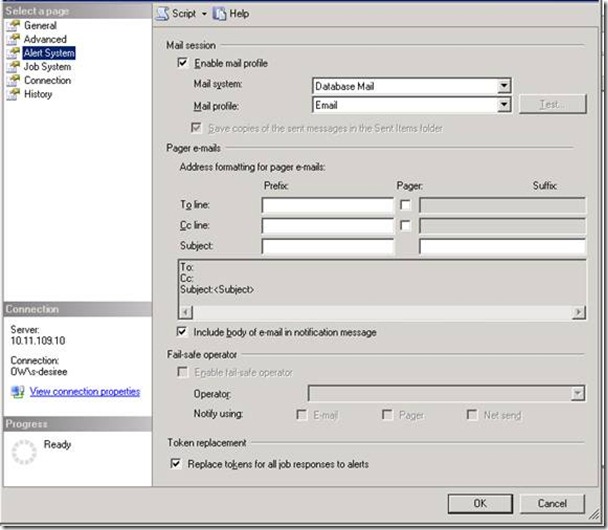Screen dimensions: 608x530
Task: Click the General page icon
Action: [13, 26]
